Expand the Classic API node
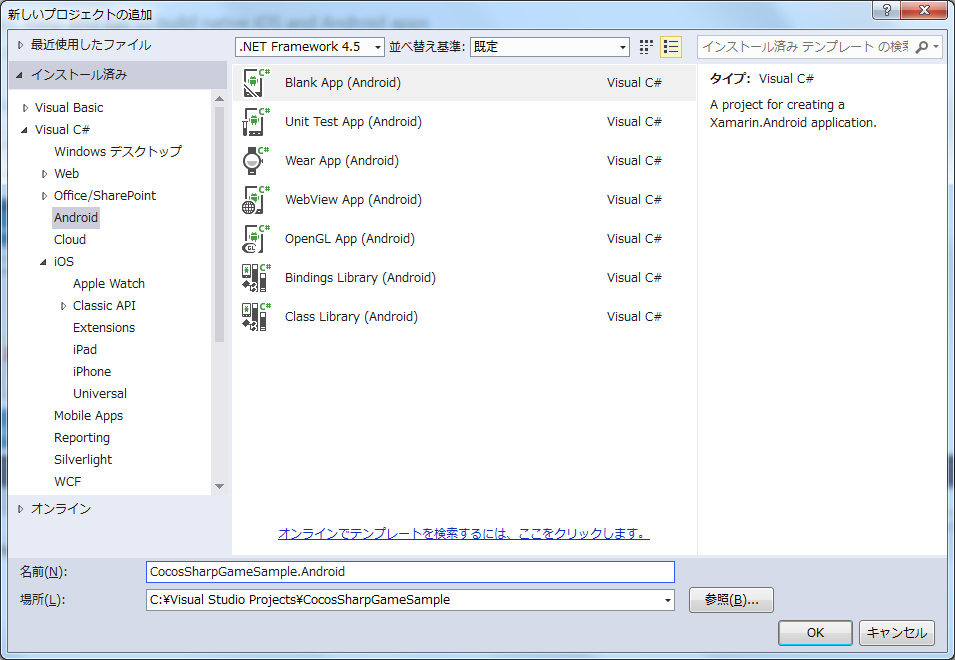 (63, 306)
